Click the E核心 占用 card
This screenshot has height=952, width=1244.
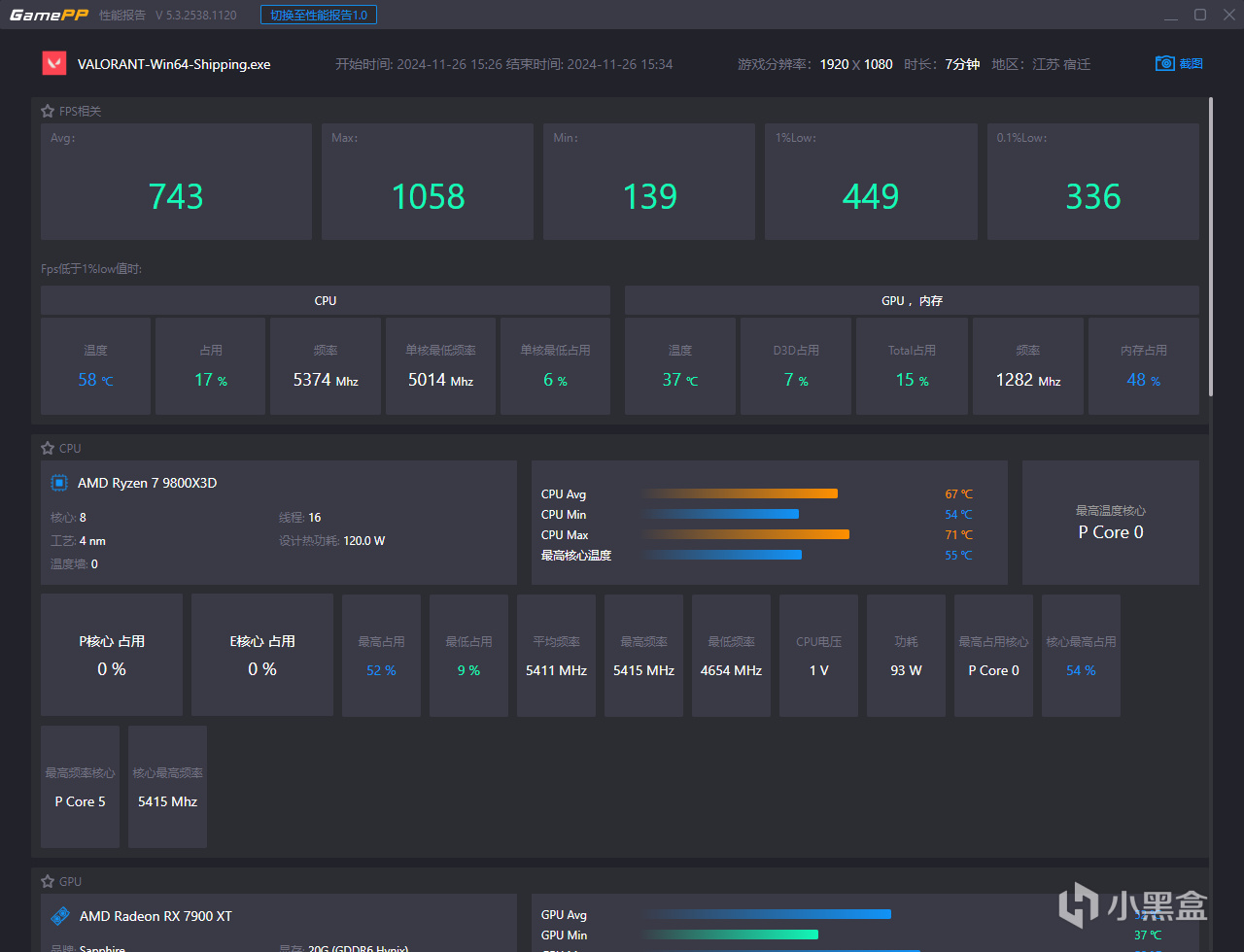point(262,655)
